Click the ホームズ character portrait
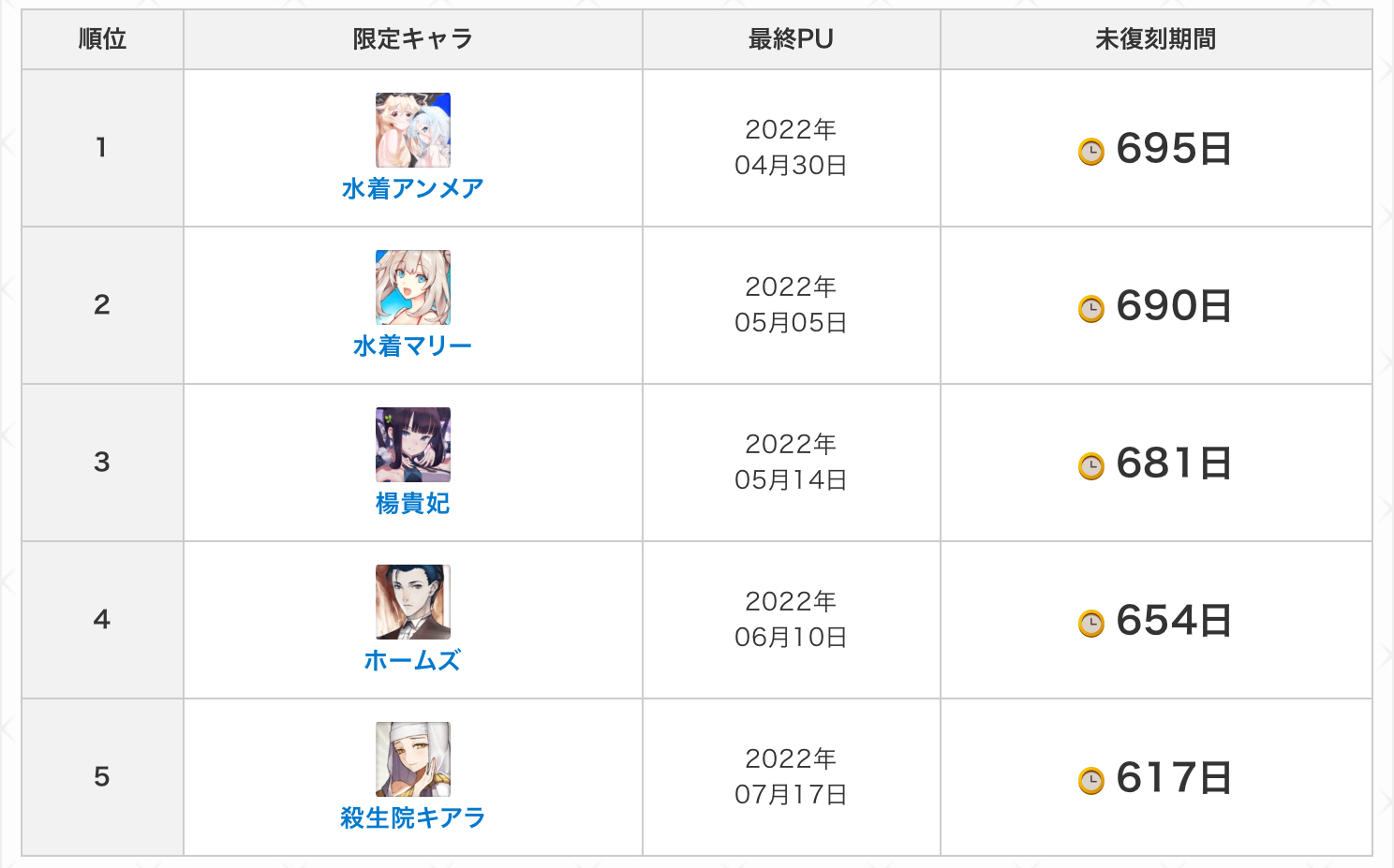 click(413, 602)
